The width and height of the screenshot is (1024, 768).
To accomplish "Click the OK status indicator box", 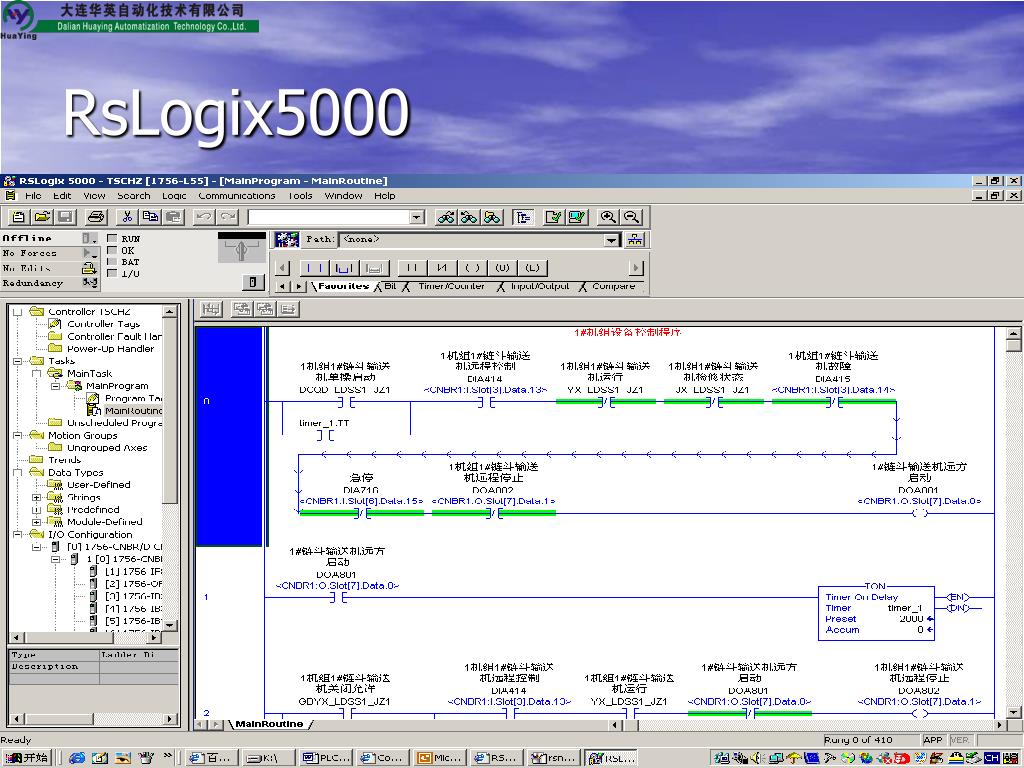I will coord(112,250).
